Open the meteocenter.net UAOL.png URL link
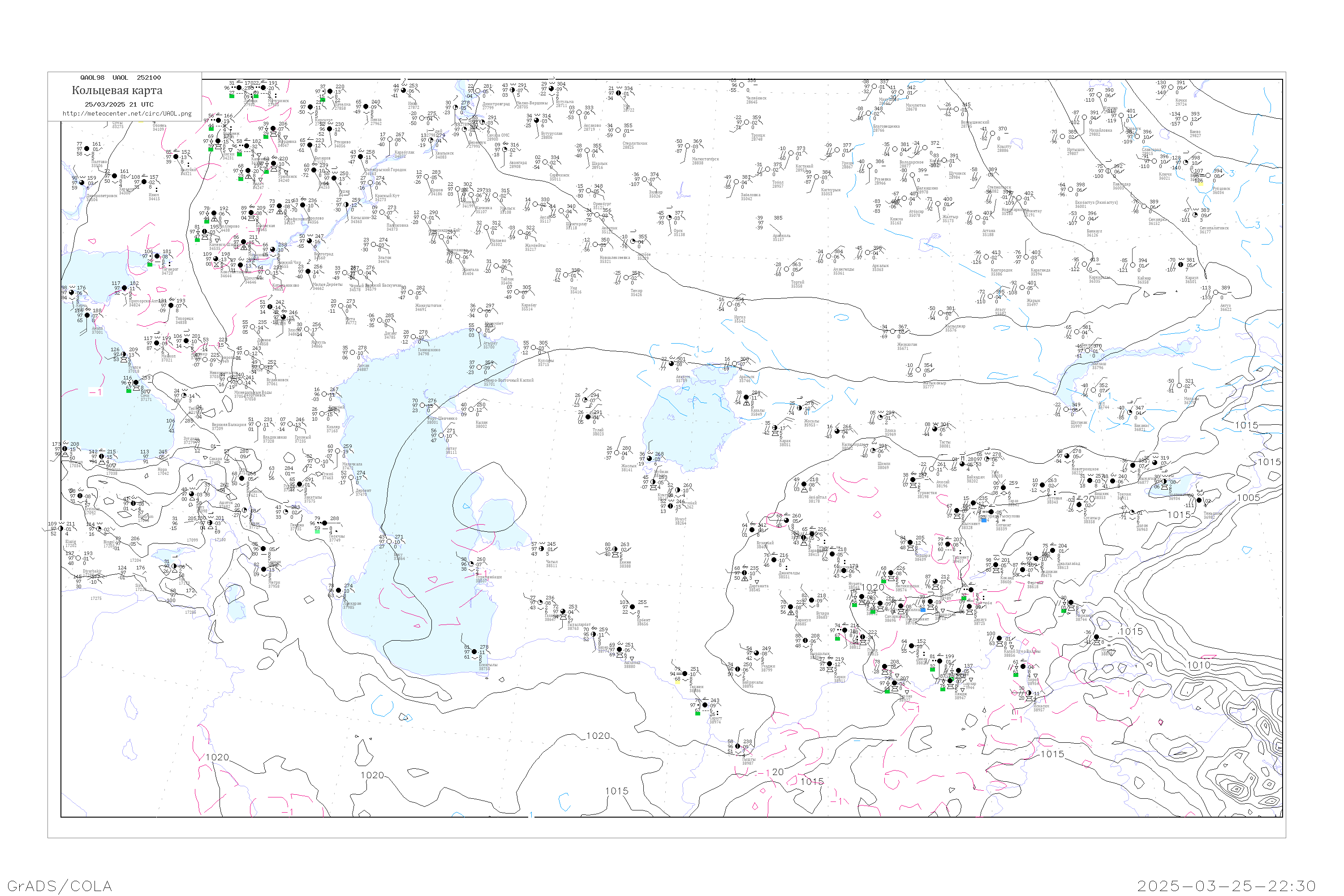The height and width of the screenshot is (896, 1344). point(127,114)
